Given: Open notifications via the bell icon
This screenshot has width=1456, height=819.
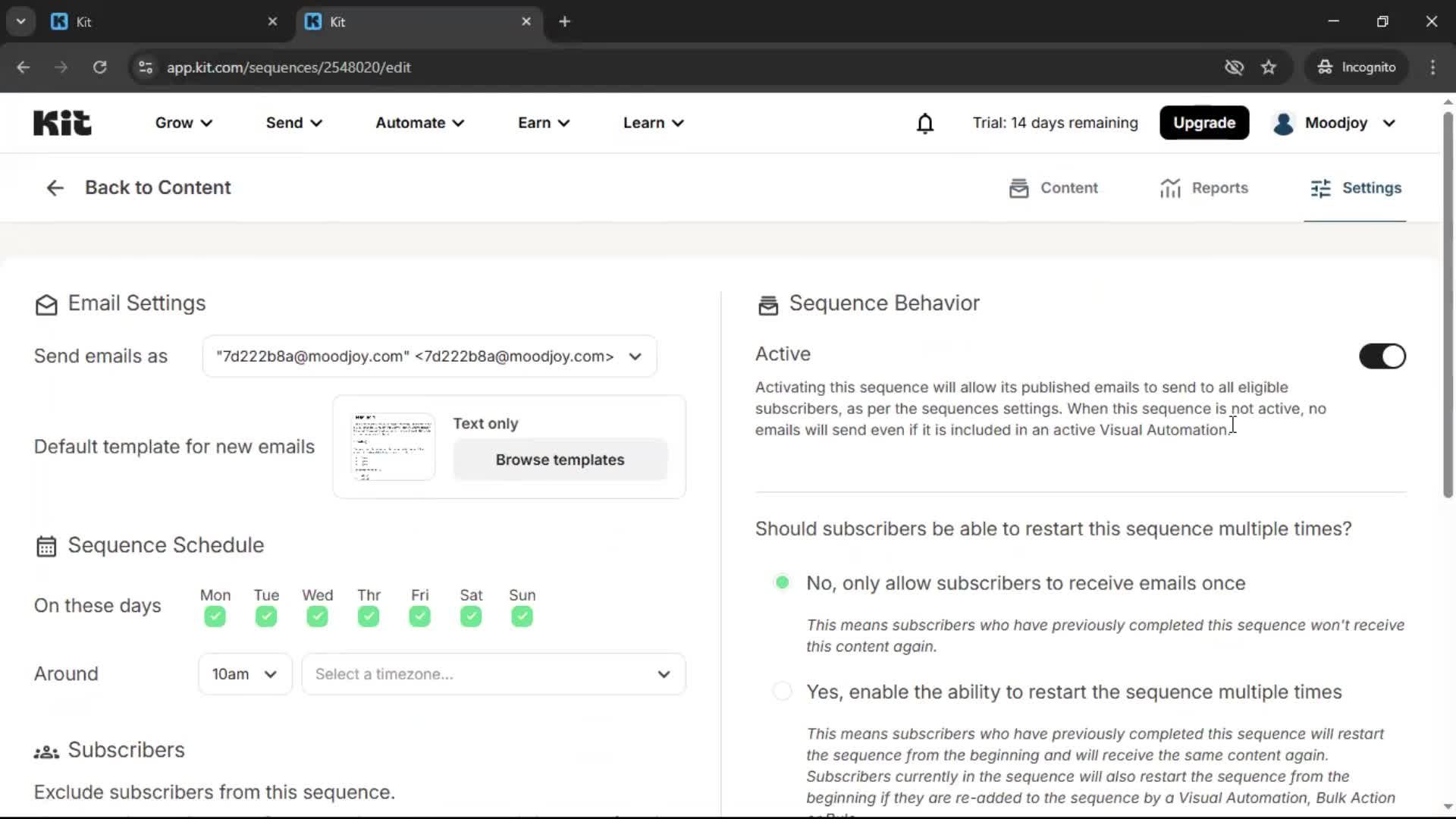Looking at the screenshot, I should click(925, 123).
